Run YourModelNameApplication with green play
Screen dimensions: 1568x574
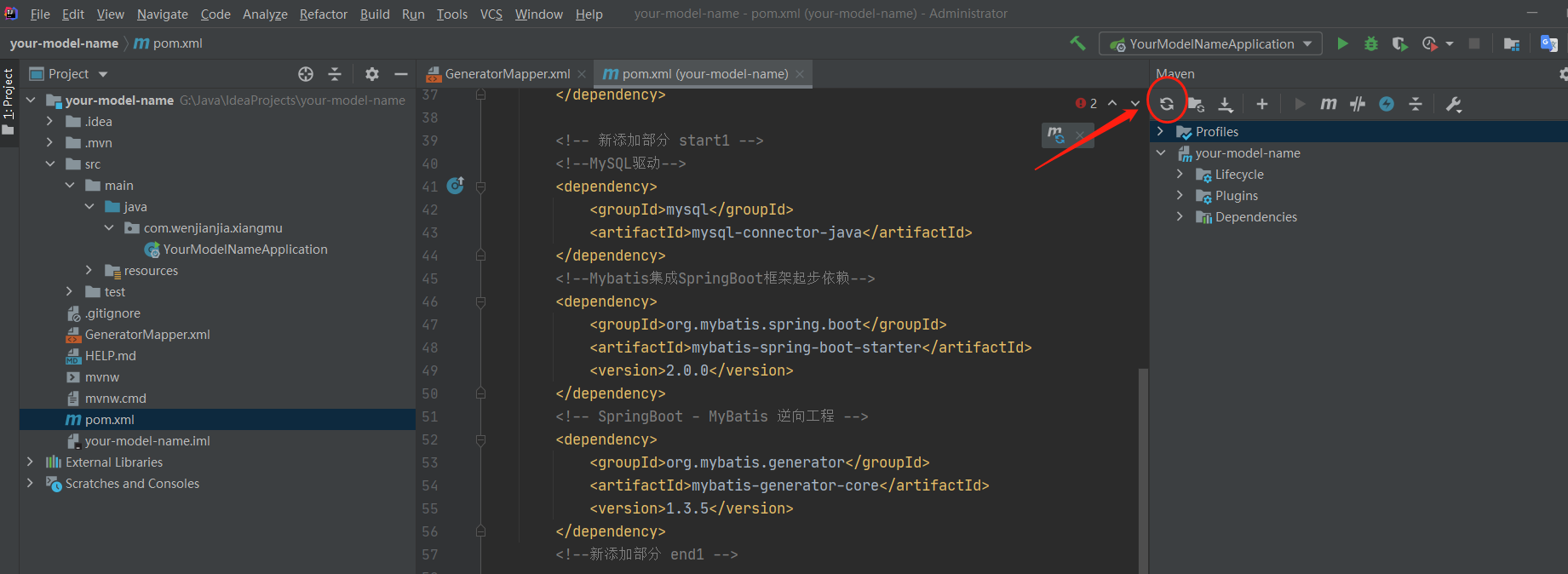coord(1343,43)
